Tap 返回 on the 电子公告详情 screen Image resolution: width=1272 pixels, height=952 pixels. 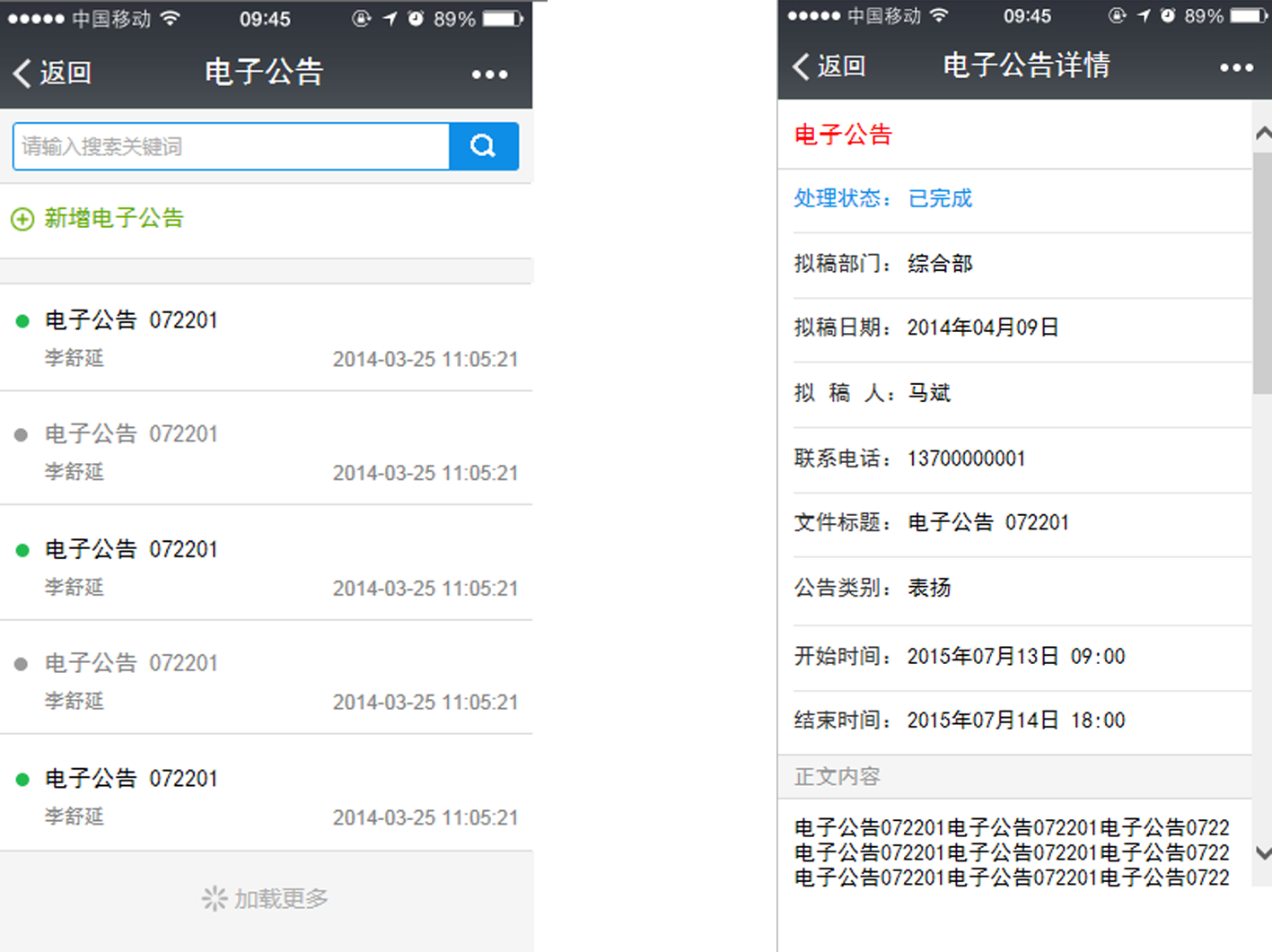click(842, 66)
